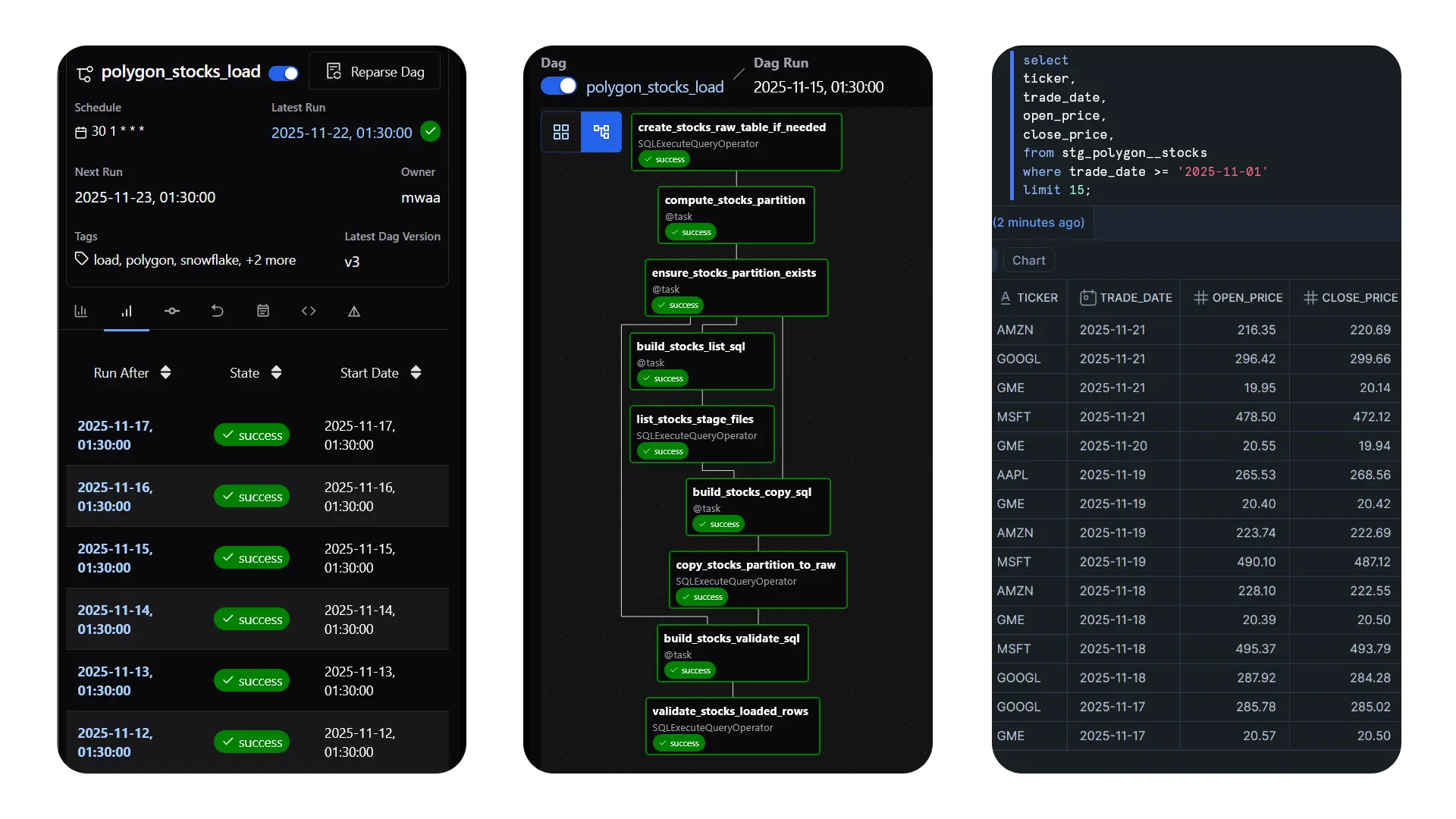The width and height of the screenshot is (1456, 819).
Task: View DAG code via the code icon
Action: click(x=308, y=311)
